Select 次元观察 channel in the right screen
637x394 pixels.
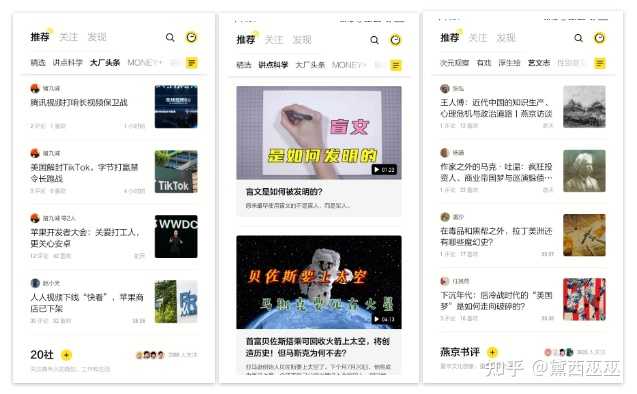(455, 63)
